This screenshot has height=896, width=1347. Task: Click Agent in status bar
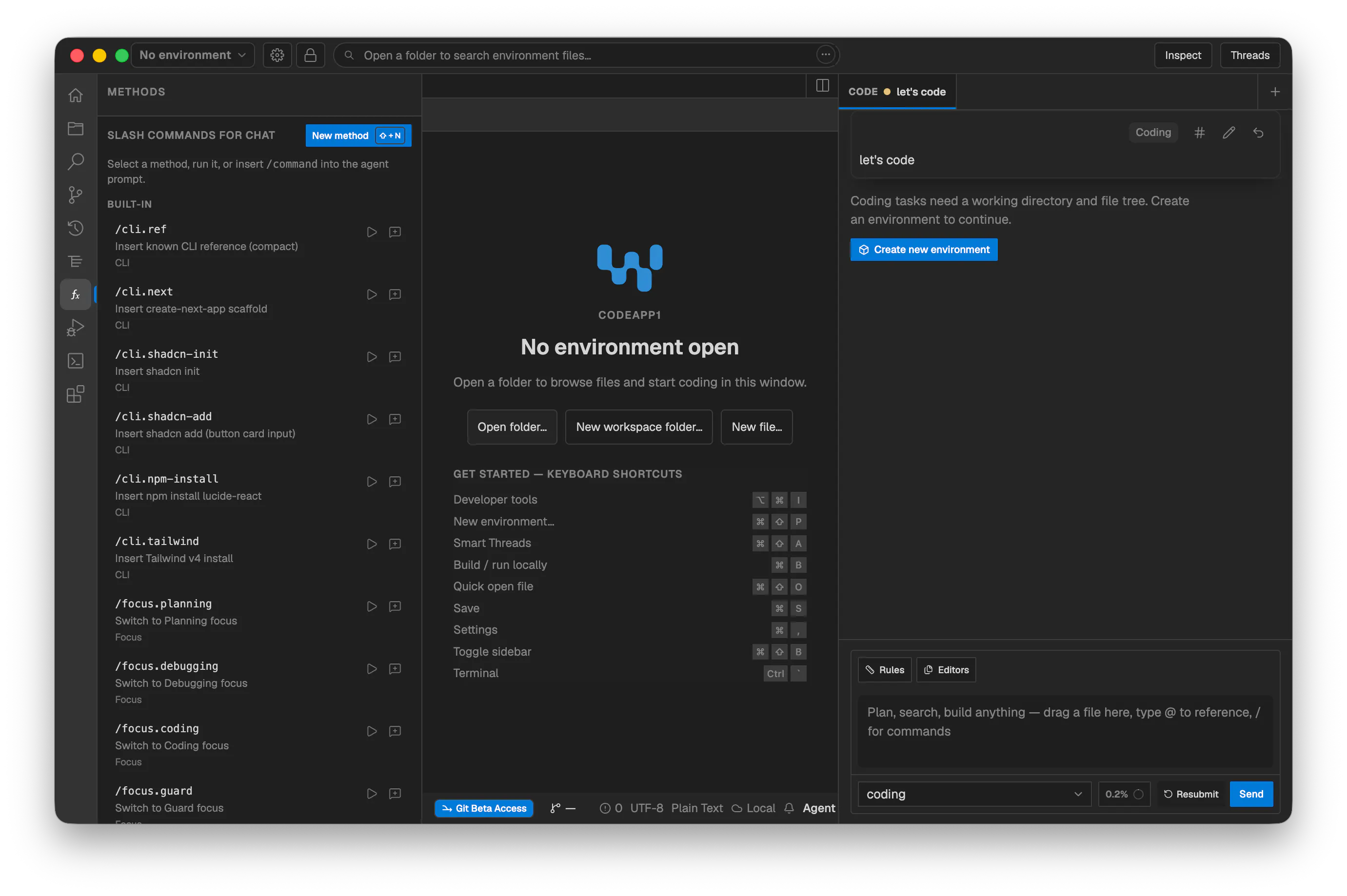(818, 808)
